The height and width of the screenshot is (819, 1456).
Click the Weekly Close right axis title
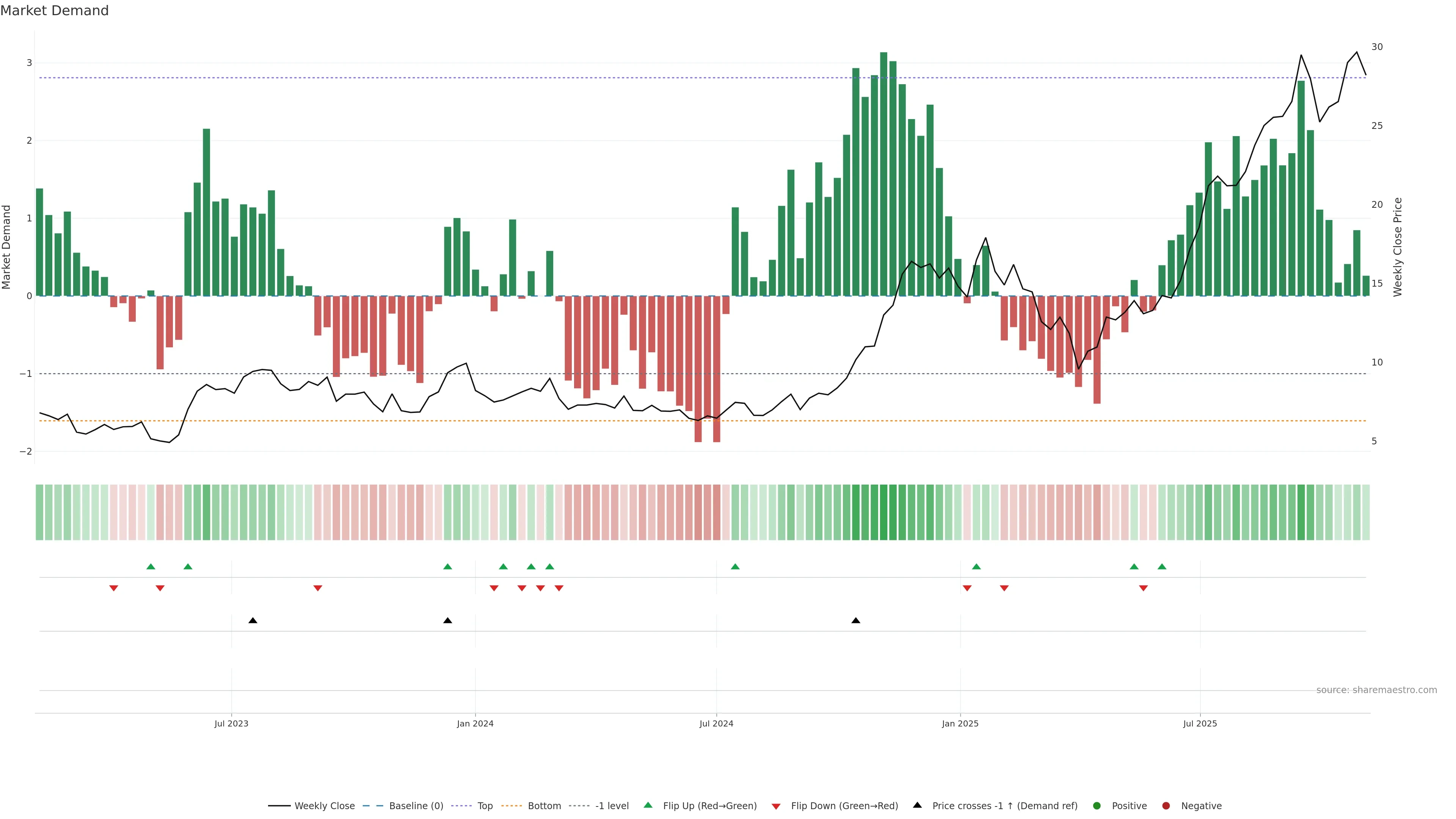pyautogui.click(x=1398, y=247)
